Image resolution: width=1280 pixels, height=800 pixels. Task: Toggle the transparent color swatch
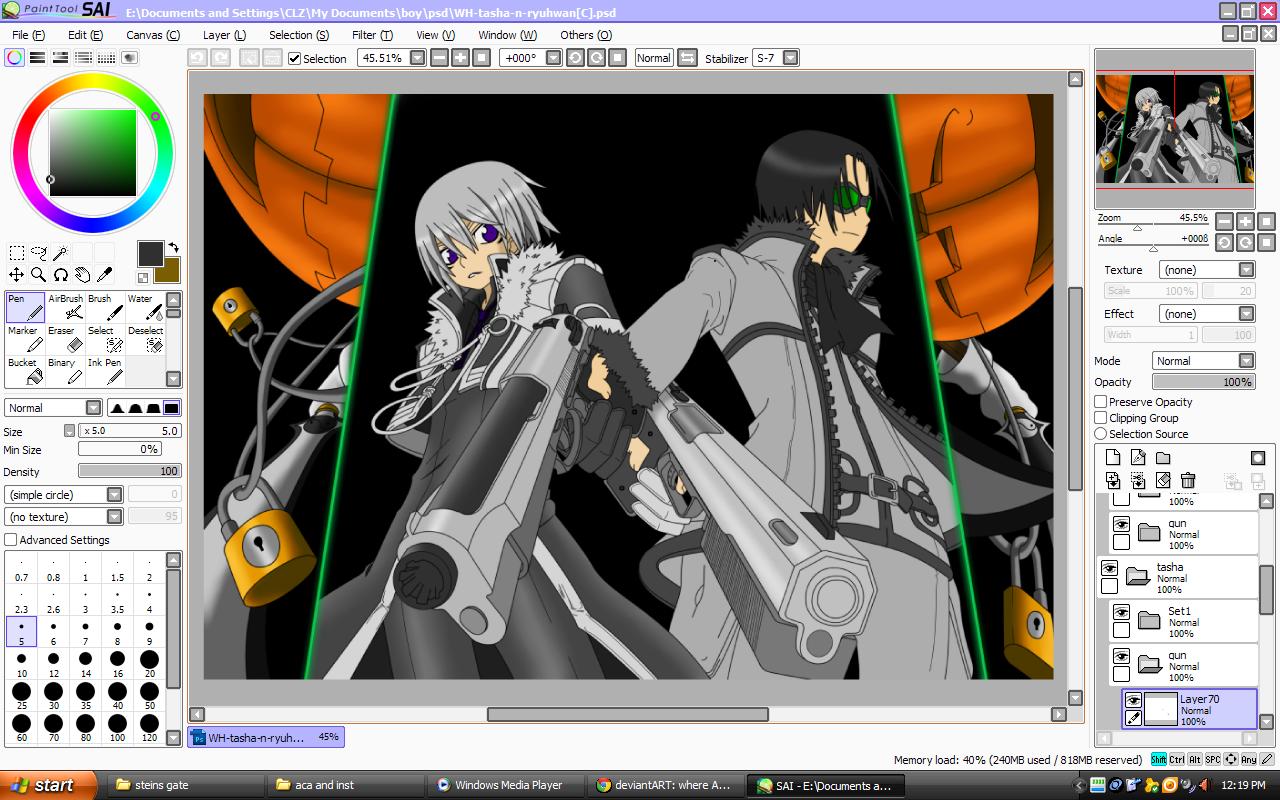click(x=143, y=278)
